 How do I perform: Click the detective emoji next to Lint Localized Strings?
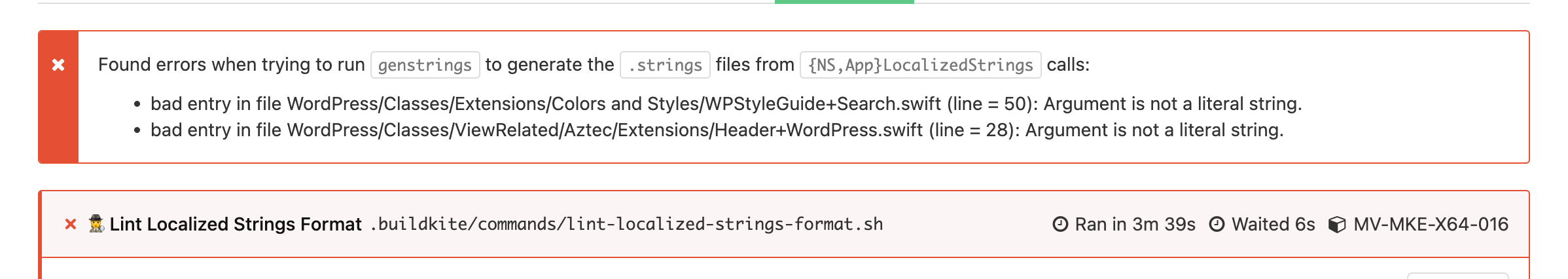click(97, 224)
